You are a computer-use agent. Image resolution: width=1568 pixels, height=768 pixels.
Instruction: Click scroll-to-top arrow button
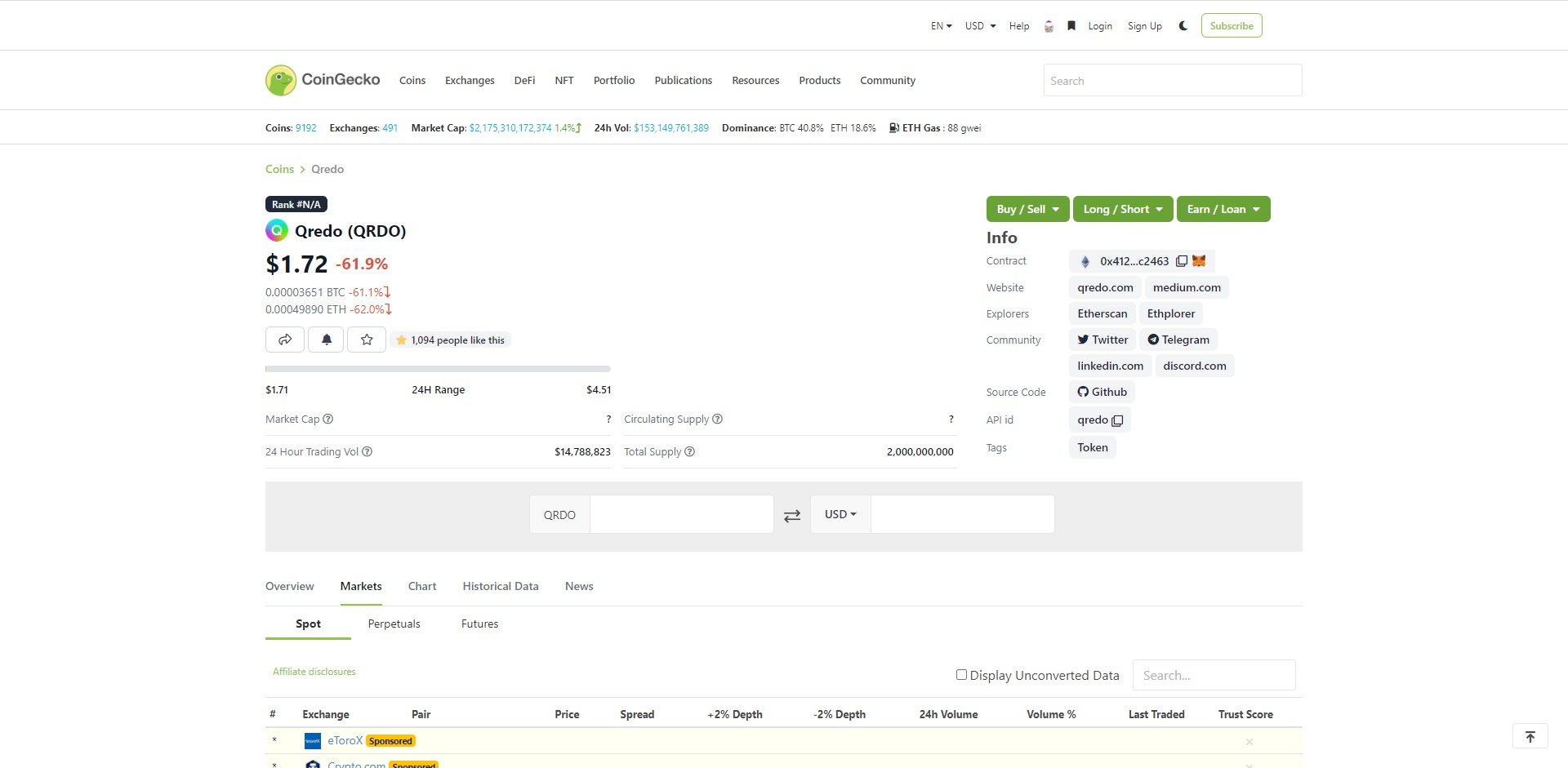pyautogui.click(x=1530, y=736)
